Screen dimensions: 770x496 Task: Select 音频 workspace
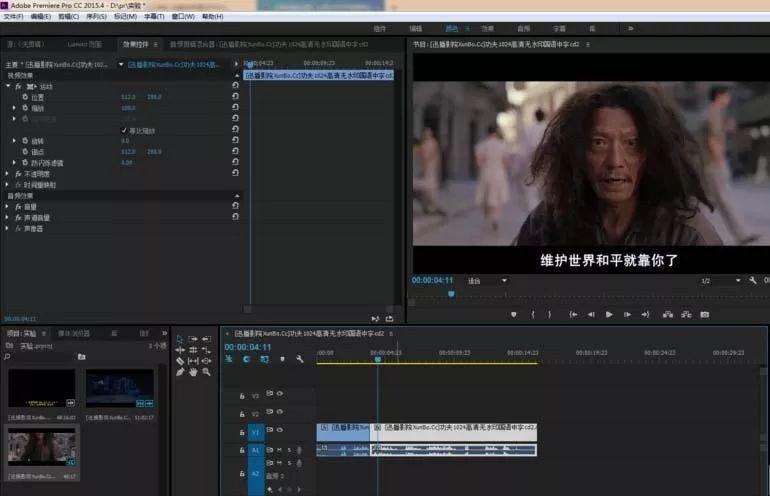(x=523, y=28)
